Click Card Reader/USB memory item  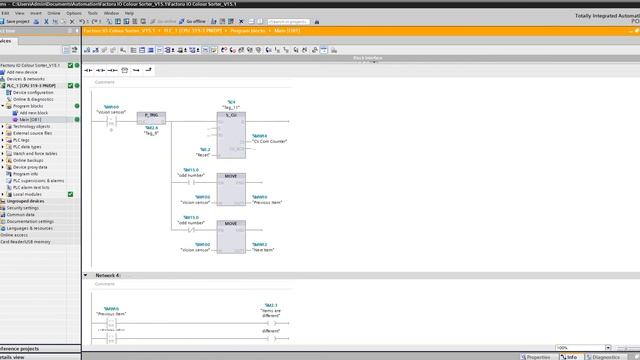pos(25,242)
